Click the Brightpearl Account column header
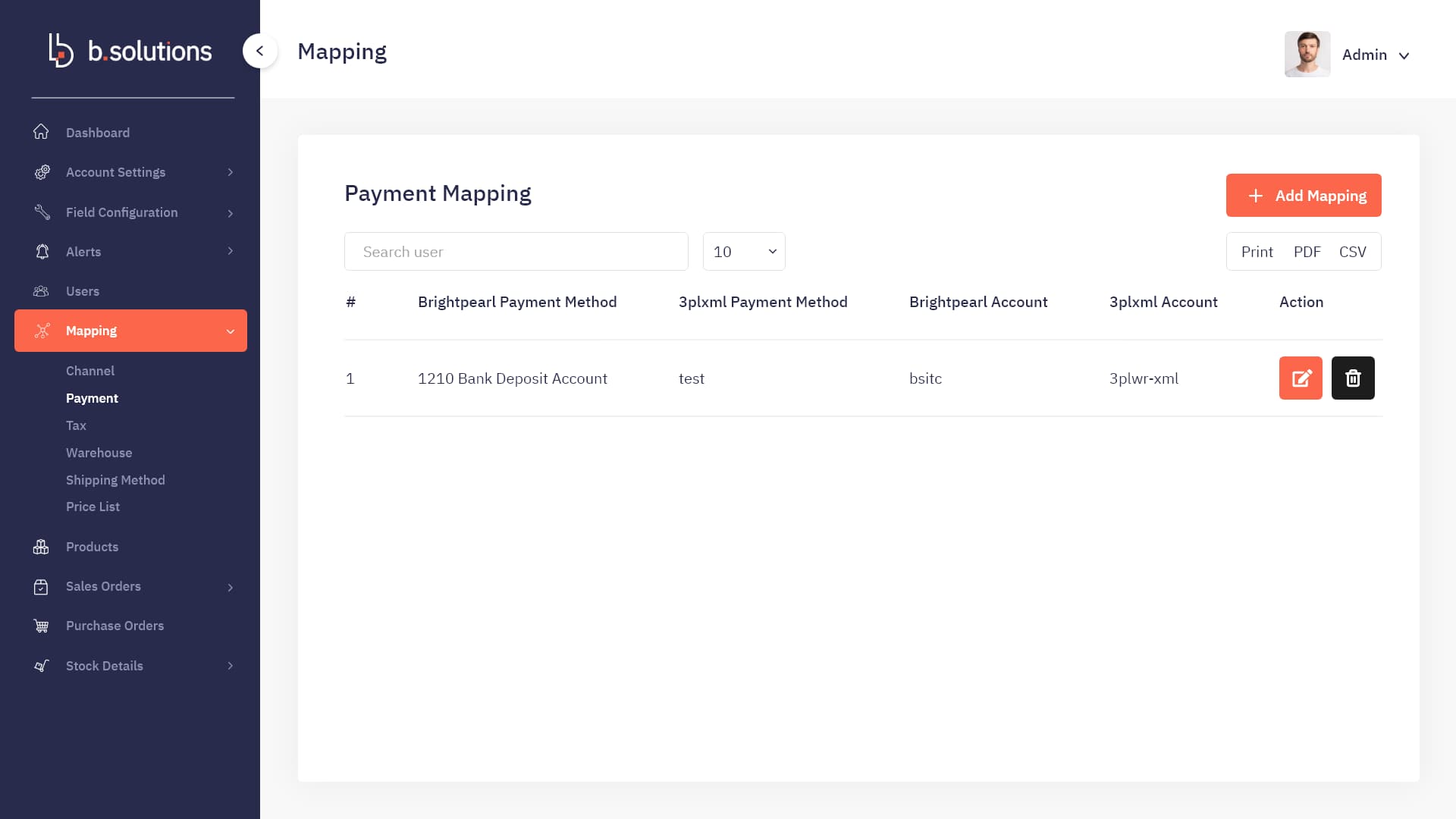Screen dimensions: 1456x819 click(x=978, y=302)
